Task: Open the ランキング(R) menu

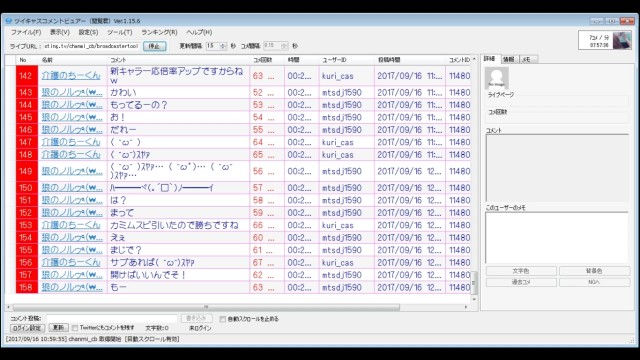Action: pyautogui.click(x=159, y=32)
